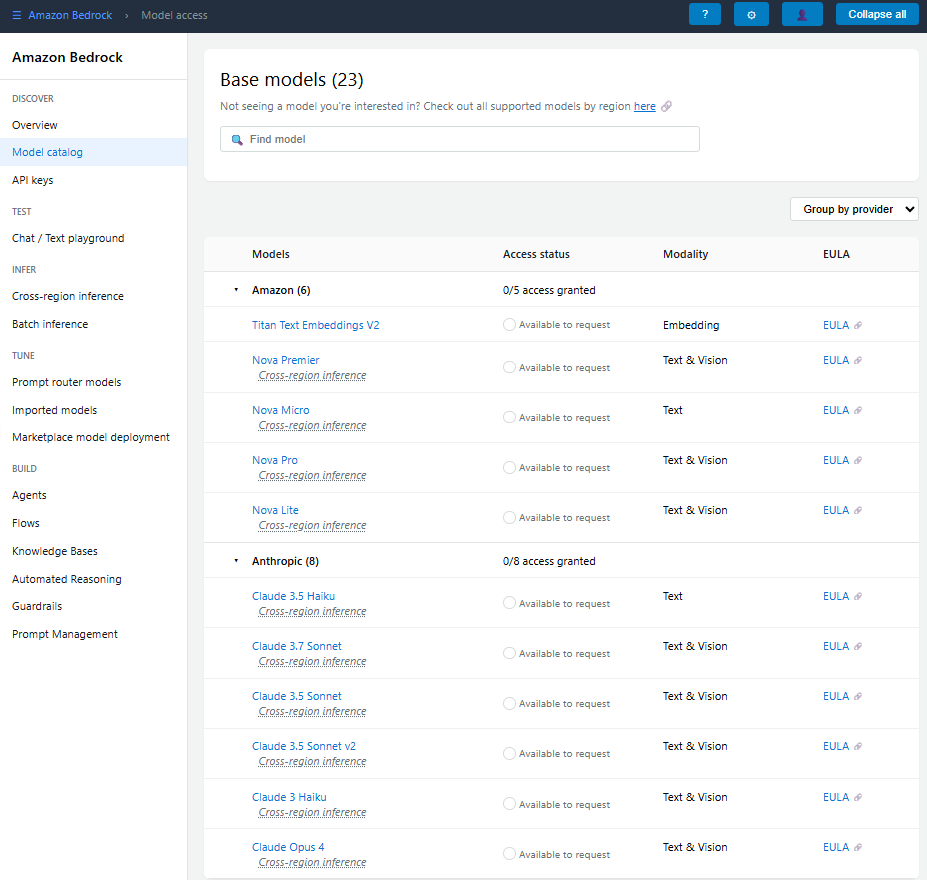Image resolution: width=927 pixels, height=880 pixels.
Task: Click the Collapse all button
Action: coord(877,14)
